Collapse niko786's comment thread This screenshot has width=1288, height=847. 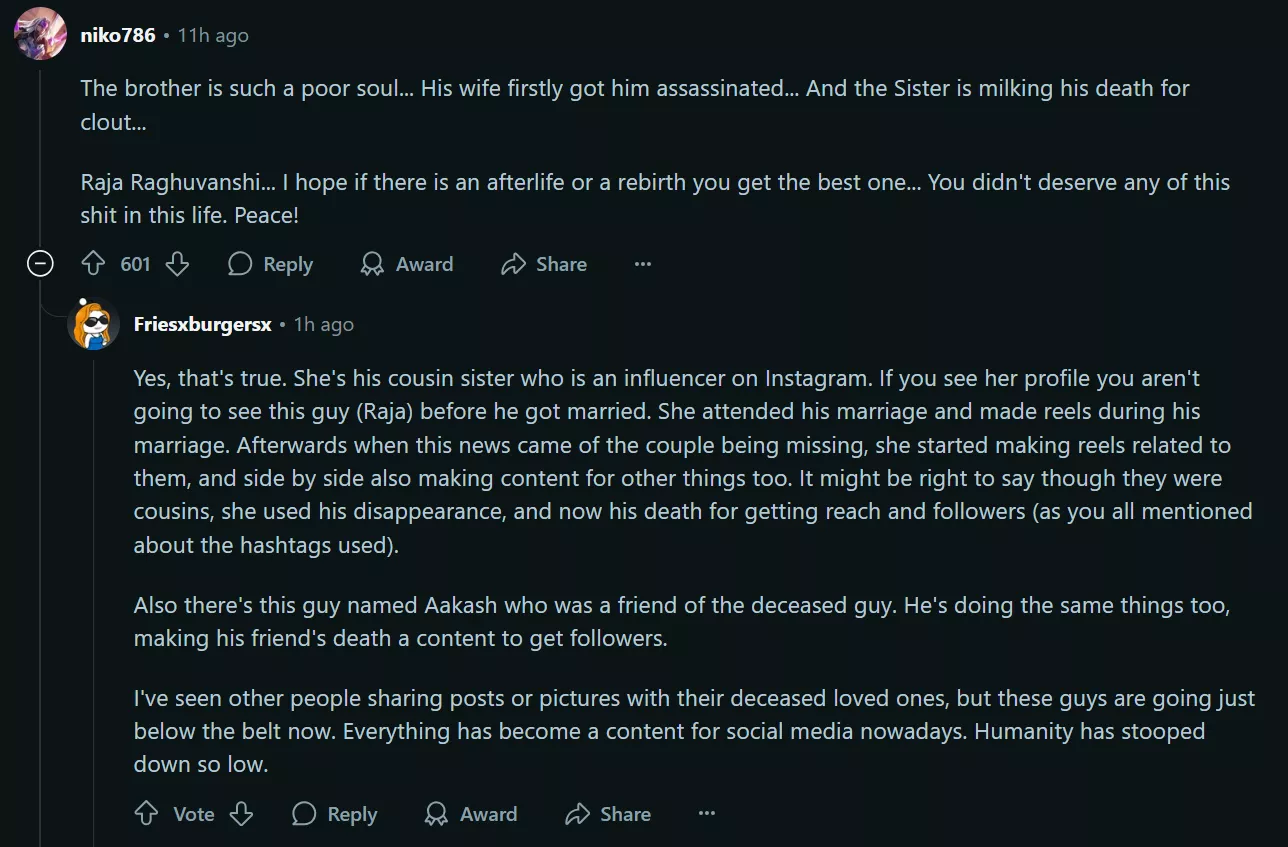point(40,264)
